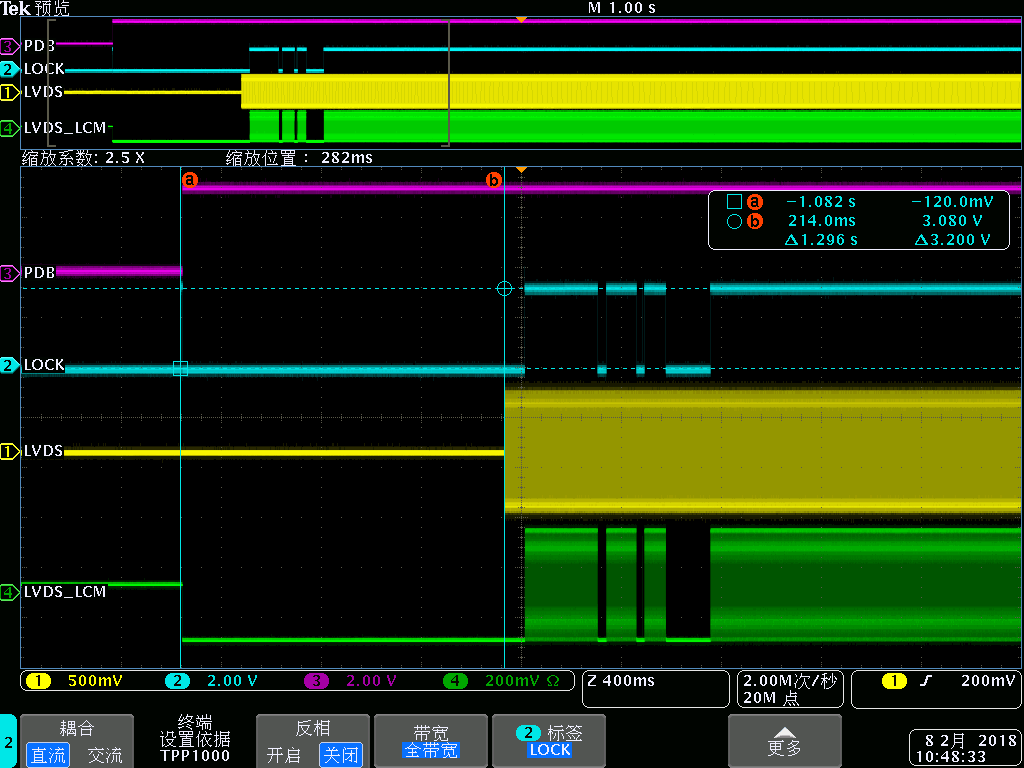The image size is (1024, 768).
Task: Click the cursor a square icon in readout
Action: coord(735,202)
